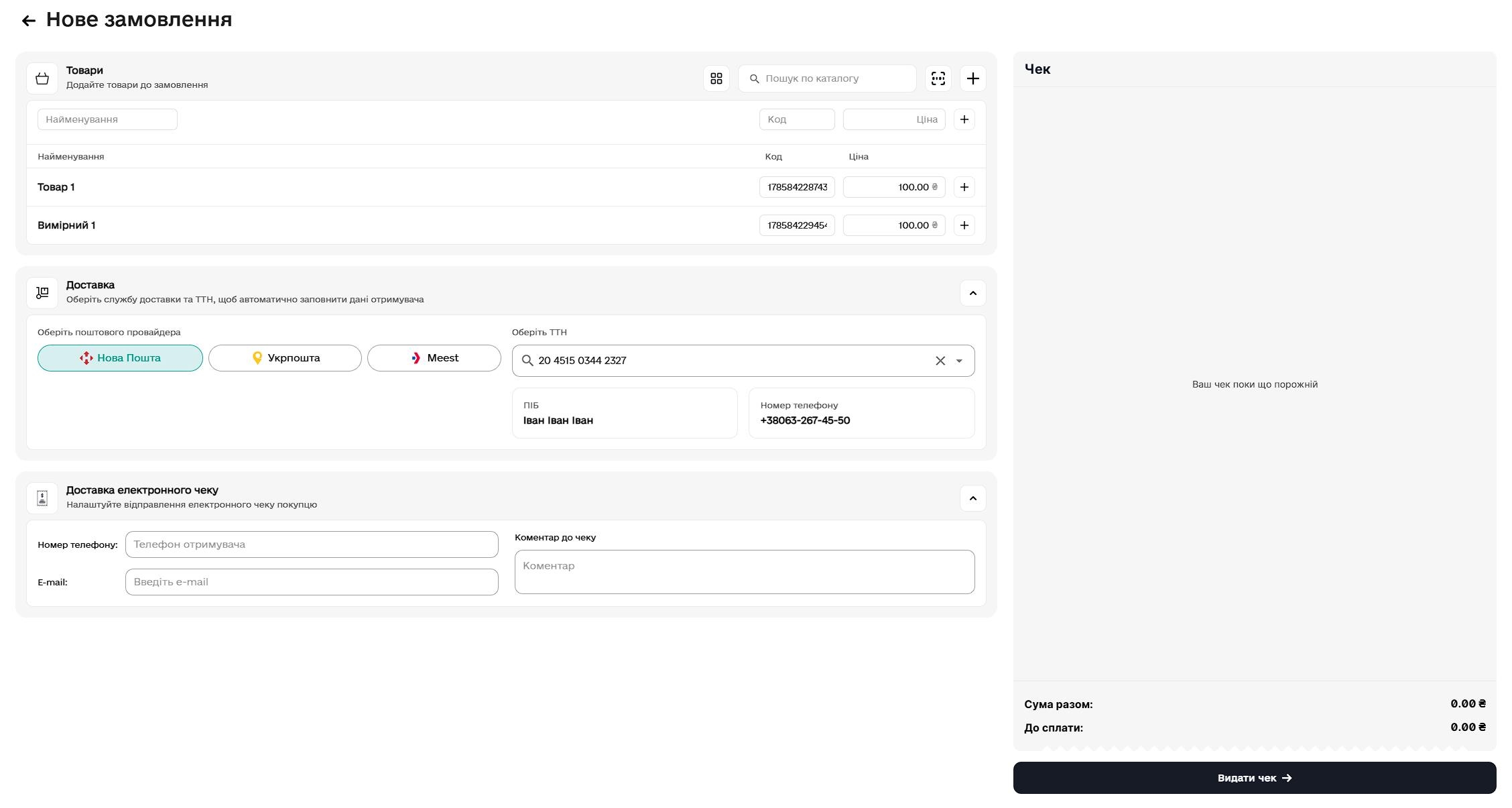This screenshot has width=1512, height=808.
Task: Click Видати чек button
Action: [1255, 778]
